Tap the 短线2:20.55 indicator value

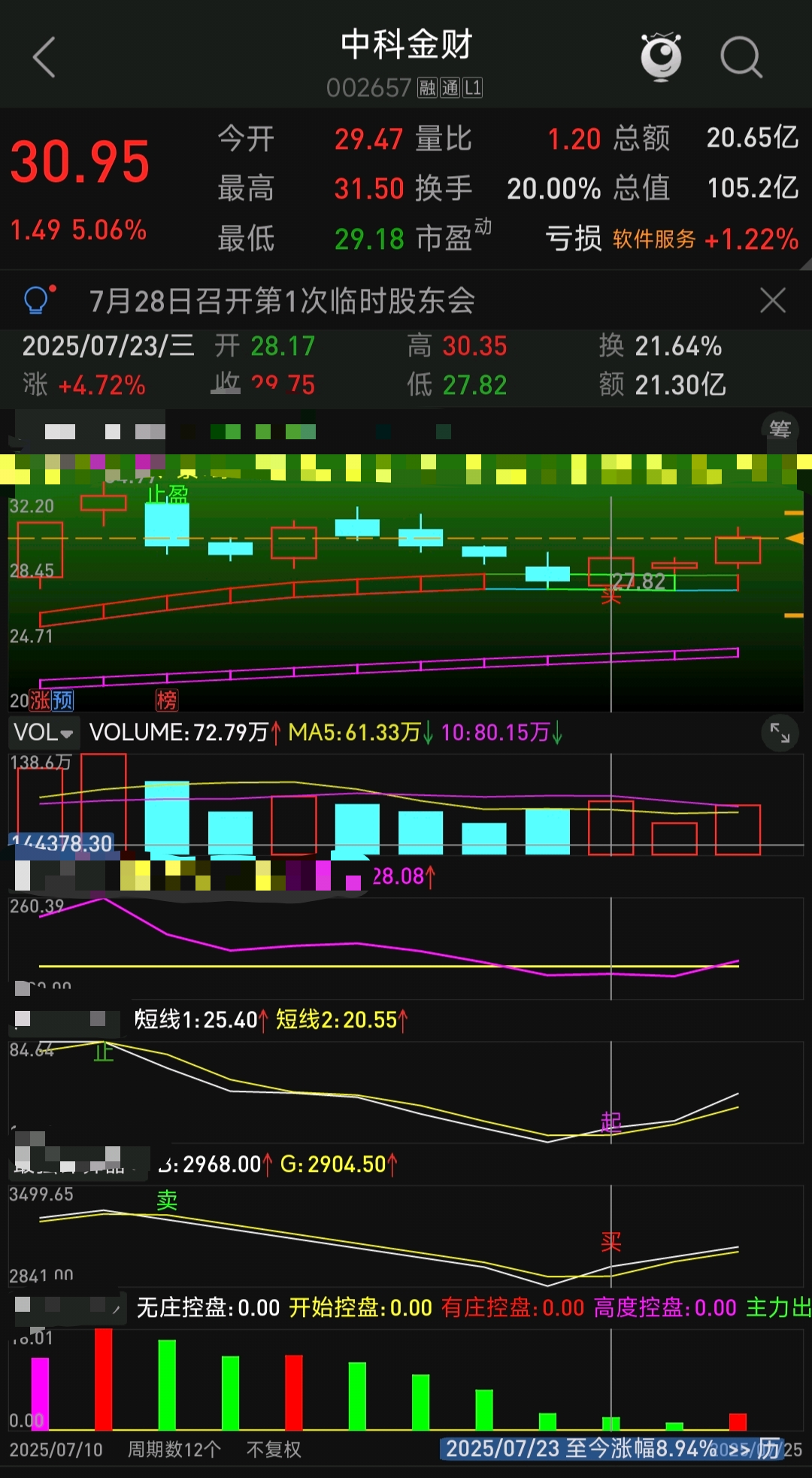[341, 1020]
